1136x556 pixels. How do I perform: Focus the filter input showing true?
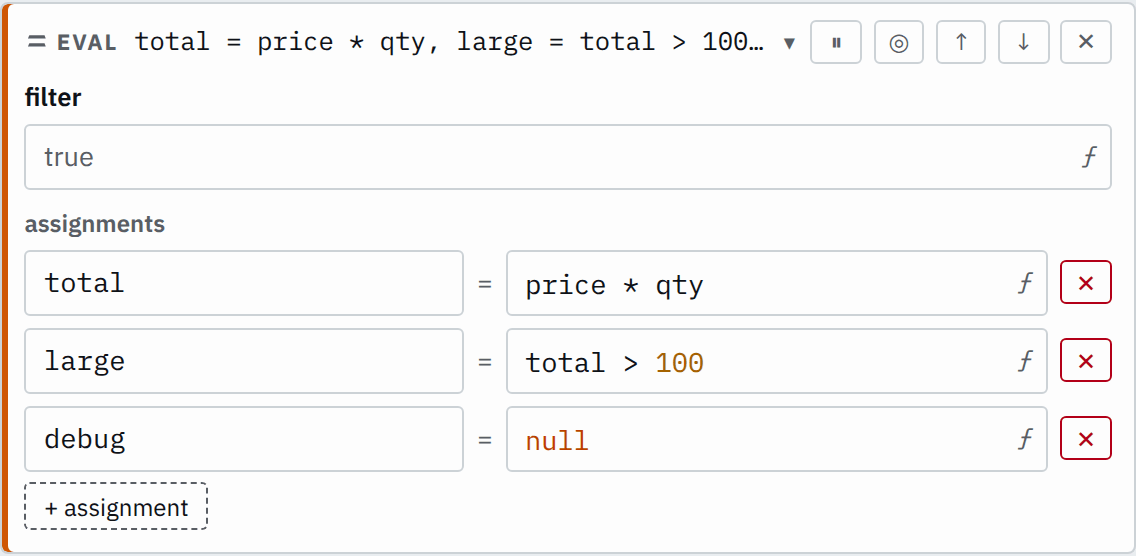567,157
